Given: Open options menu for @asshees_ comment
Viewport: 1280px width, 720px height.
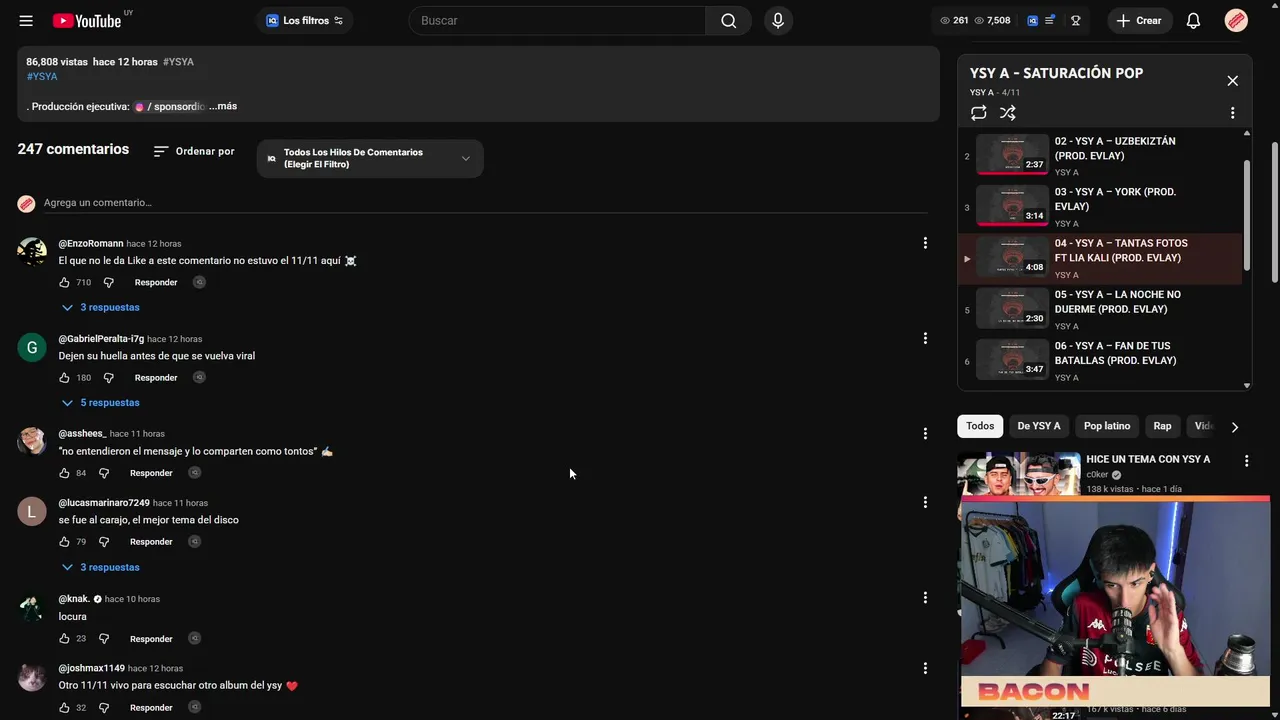Looking at the screenshot, I should click(x=925, y=433).
